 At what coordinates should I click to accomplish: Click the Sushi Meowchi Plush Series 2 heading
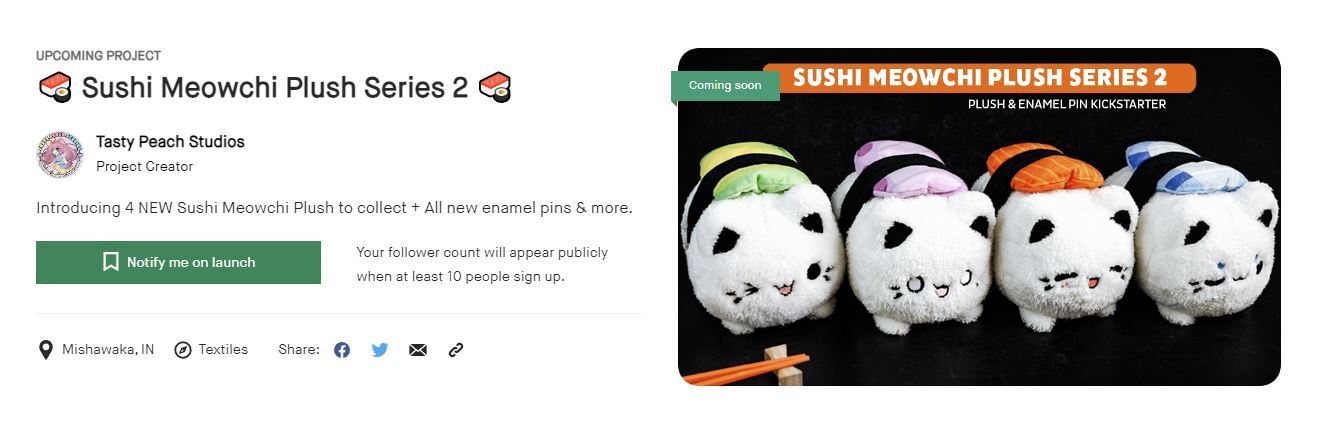point(275,87)
